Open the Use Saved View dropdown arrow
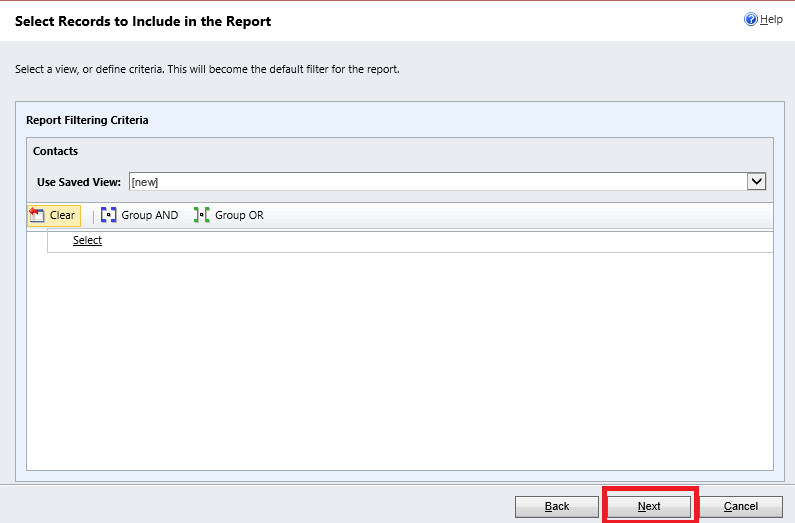Image resolution: width=795 pixels, height=523 pixels. (x=756, y=181)
